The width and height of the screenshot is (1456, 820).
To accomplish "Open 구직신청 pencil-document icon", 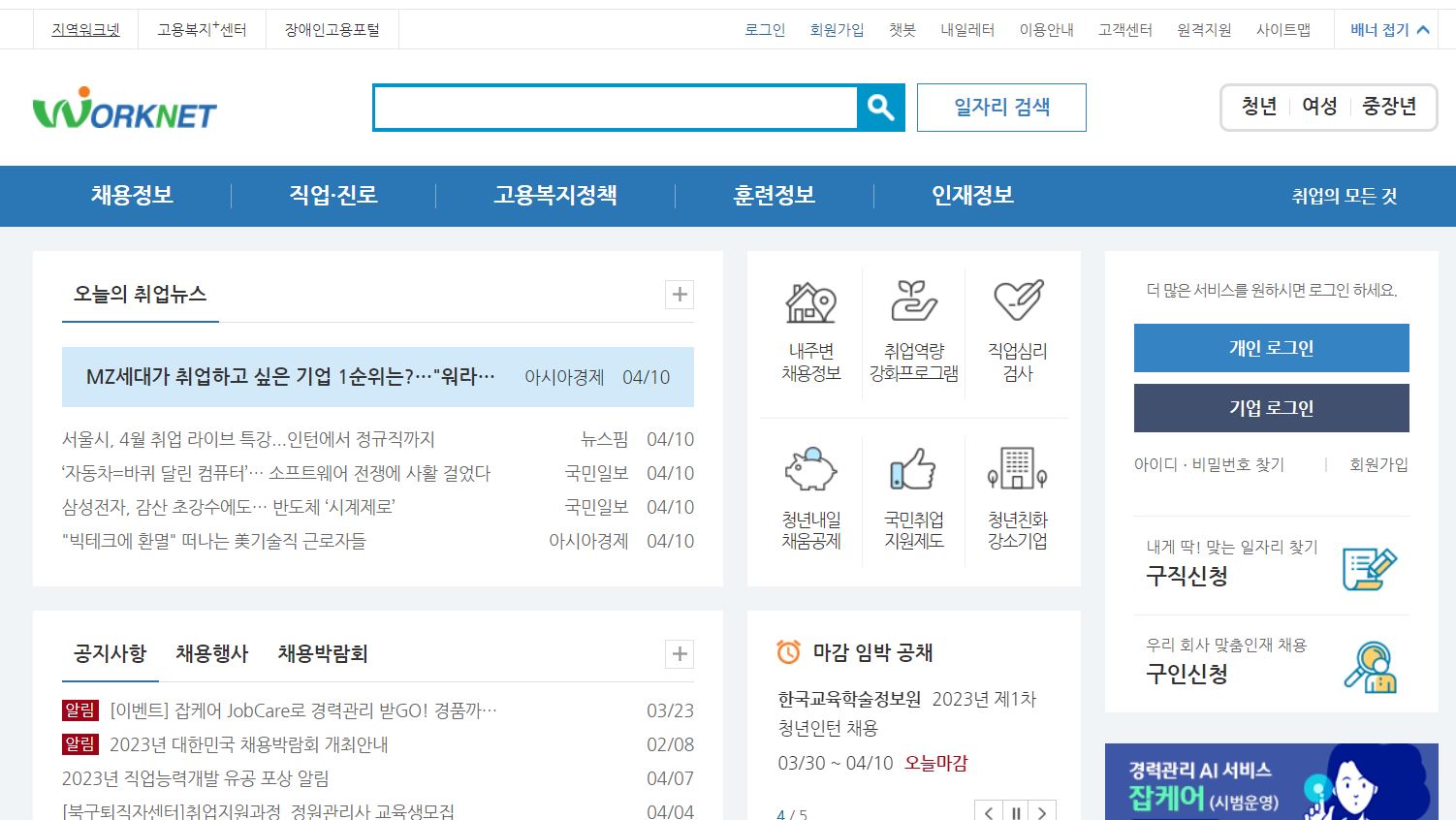I will pyautogui.click(x=1370, y=567).
